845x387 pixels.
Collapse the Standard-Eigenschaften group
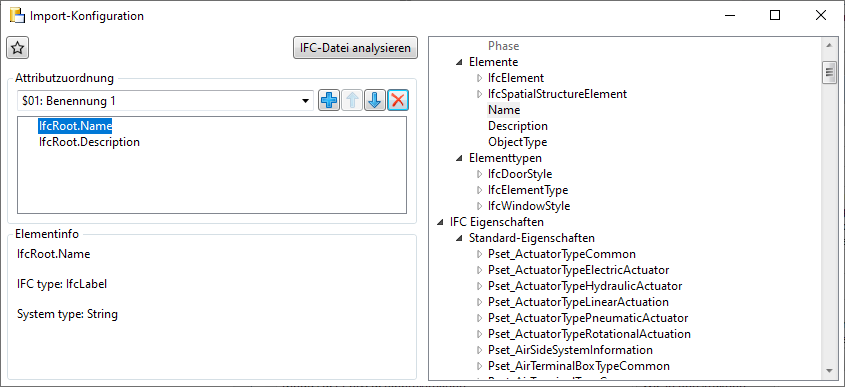(x=459, y=238)
